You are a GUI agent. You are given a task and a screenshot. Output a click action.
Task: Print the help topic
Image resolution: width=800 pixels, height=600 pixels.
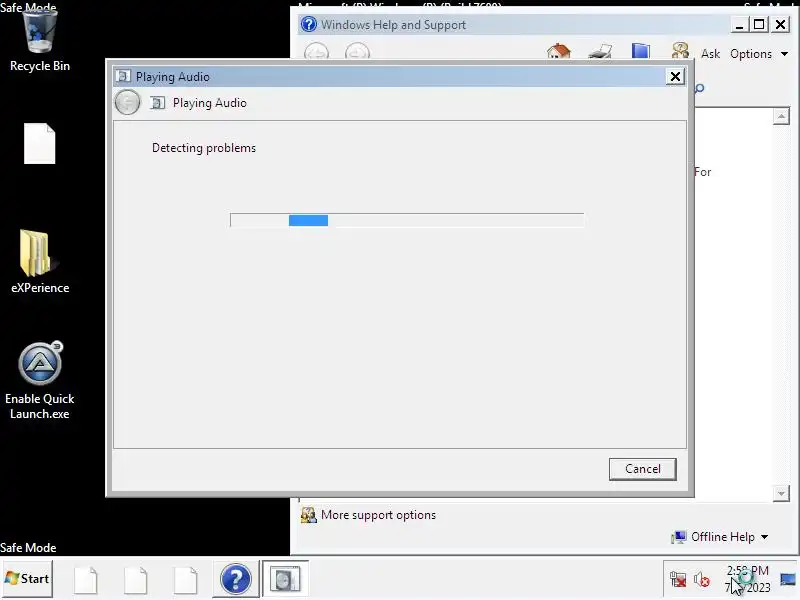pos(600,52)
